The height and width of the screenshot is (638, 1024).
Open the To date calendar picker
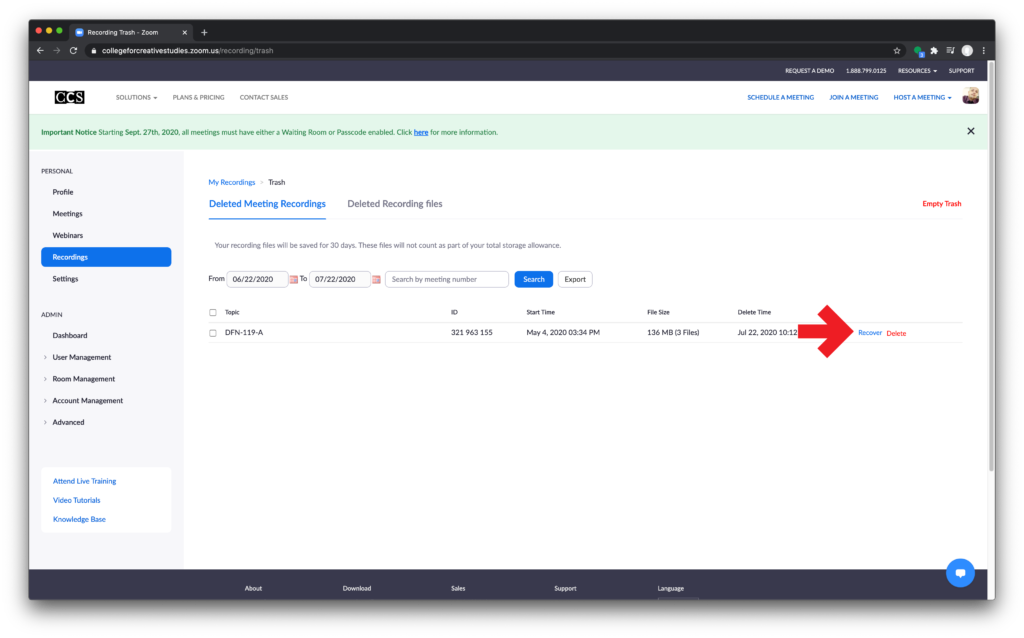pos(376,280)
